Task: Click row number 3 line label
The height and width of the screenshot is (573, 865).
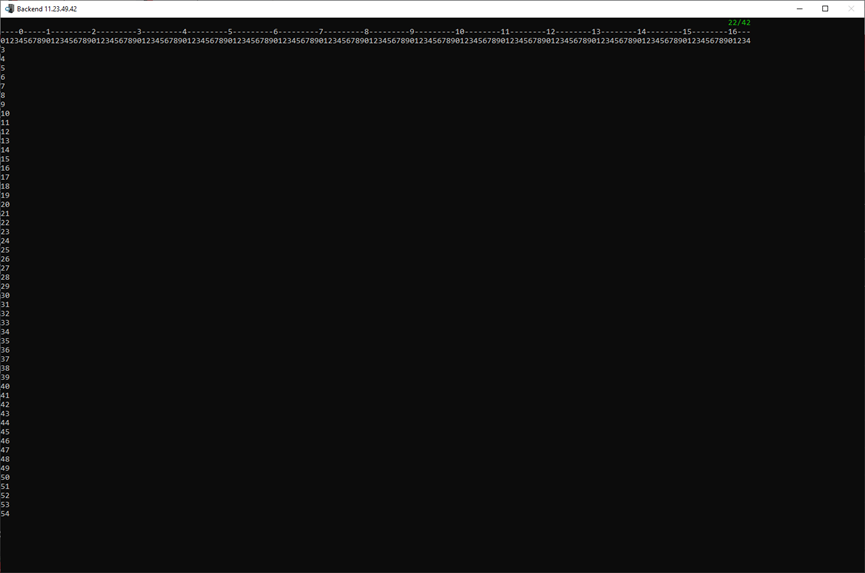Action: (3, 50)
